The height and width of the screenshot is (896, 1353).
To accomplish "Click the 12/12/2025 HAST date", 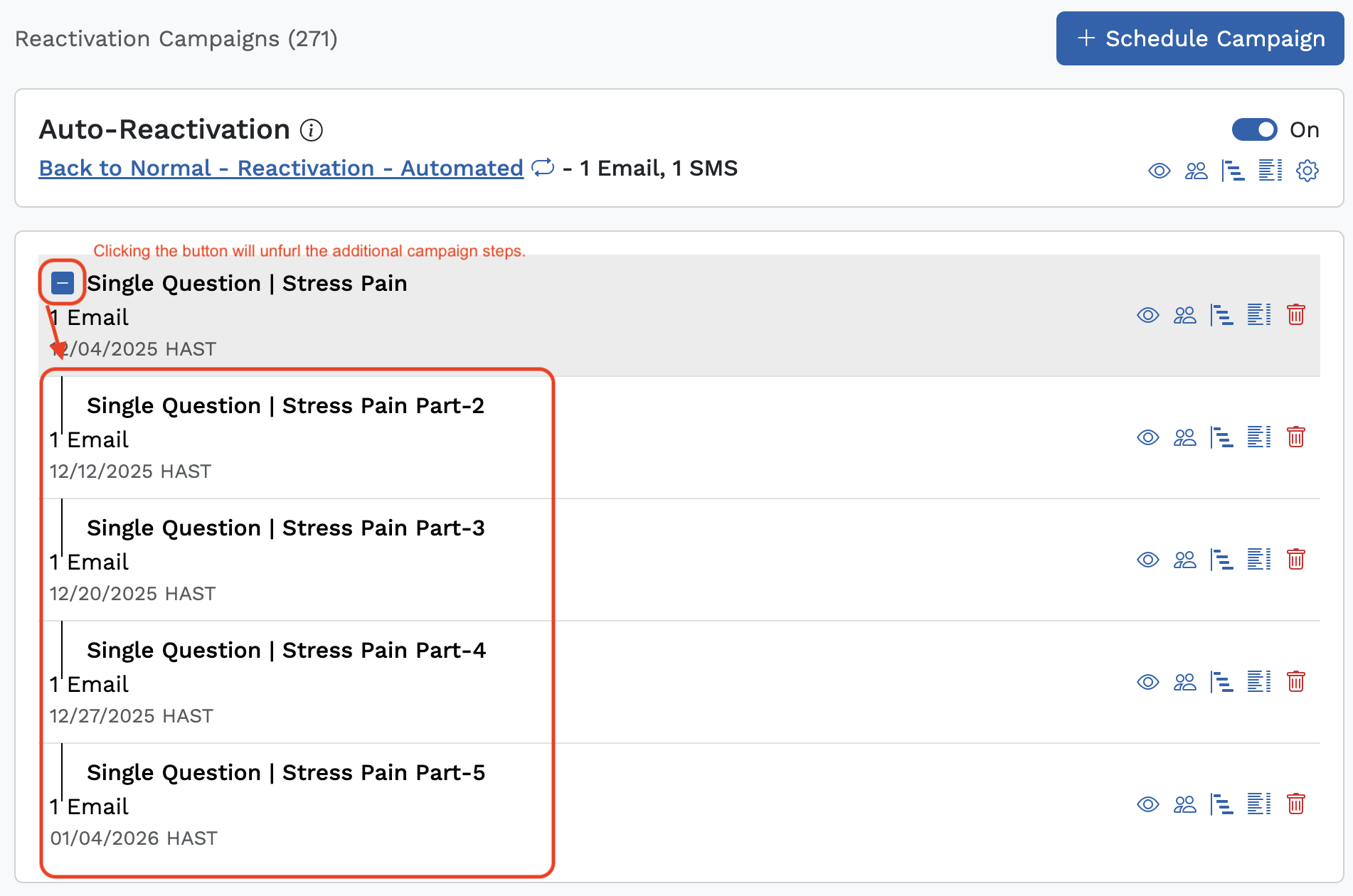I will (x=131, y=471).
